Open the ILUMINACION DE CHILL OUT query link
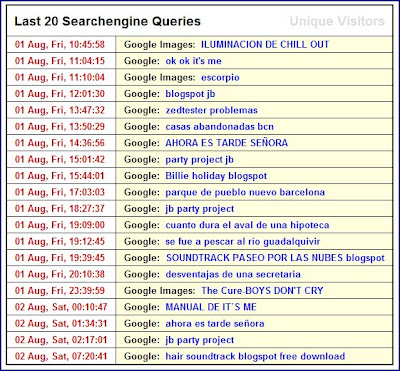This screenshot has width=400, height=371. click(265, 44)
